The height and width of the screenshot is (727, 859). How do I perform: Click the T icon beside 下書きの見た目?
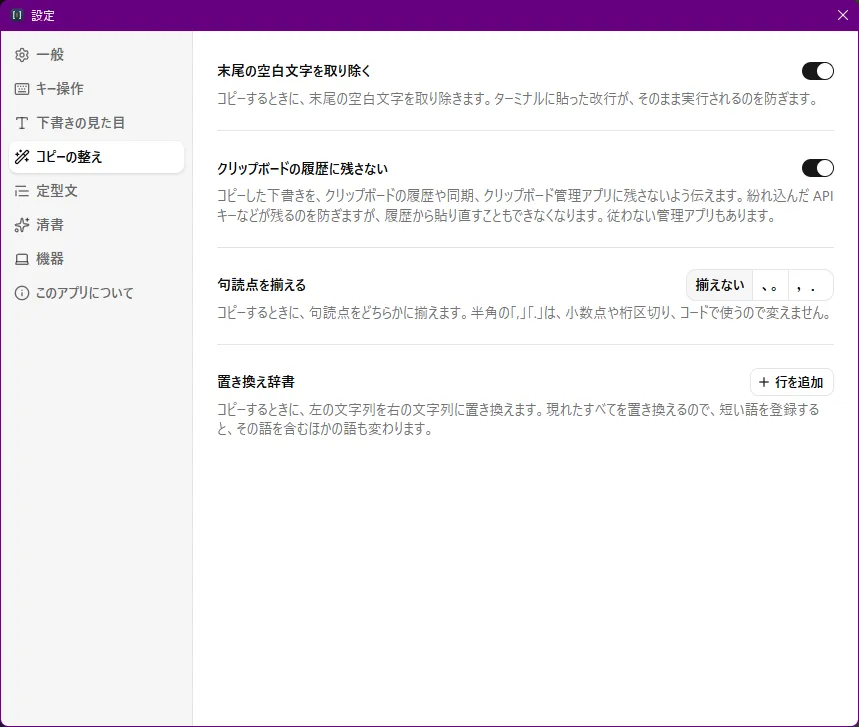click(22, 123)
